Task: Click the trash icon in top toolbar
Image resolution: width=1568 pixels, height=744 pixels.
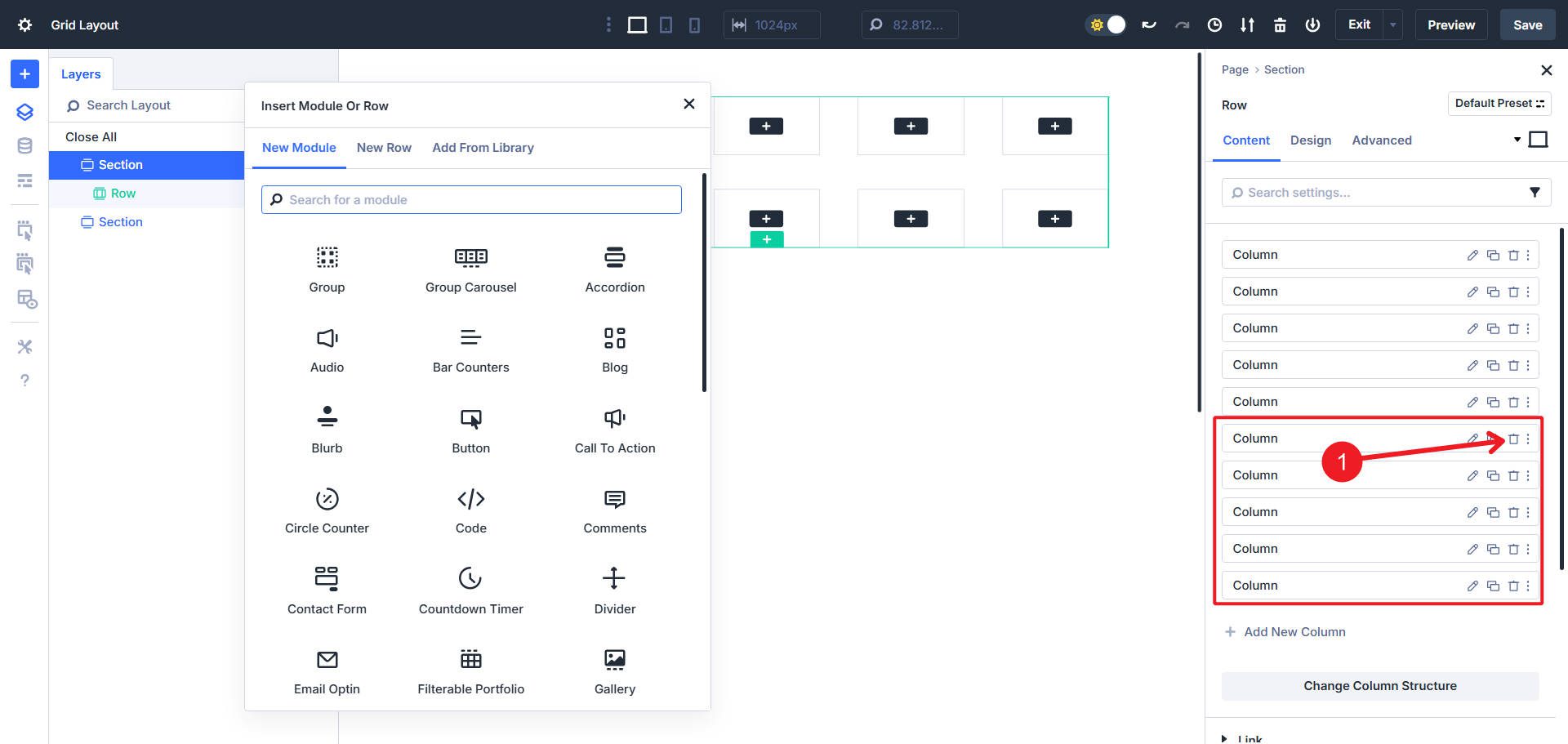Action: click(1280, 25)
